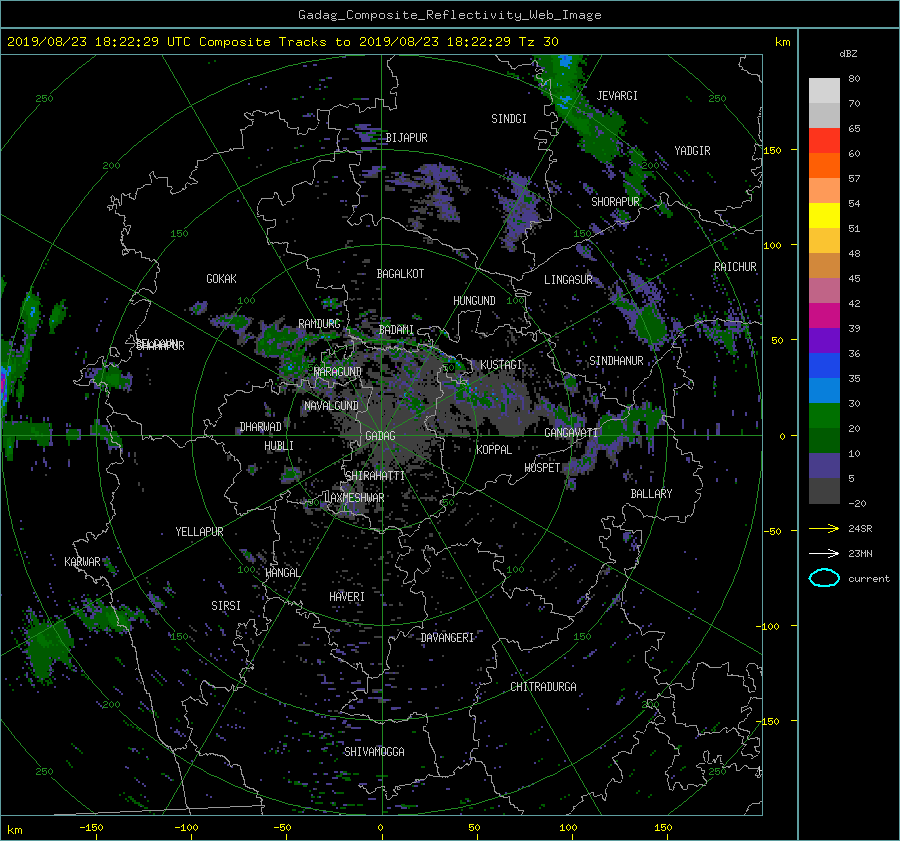Click the 24SR yellow arrow legend icon
The height and width of the screenshot is (841, 900).
pos(824,528)
